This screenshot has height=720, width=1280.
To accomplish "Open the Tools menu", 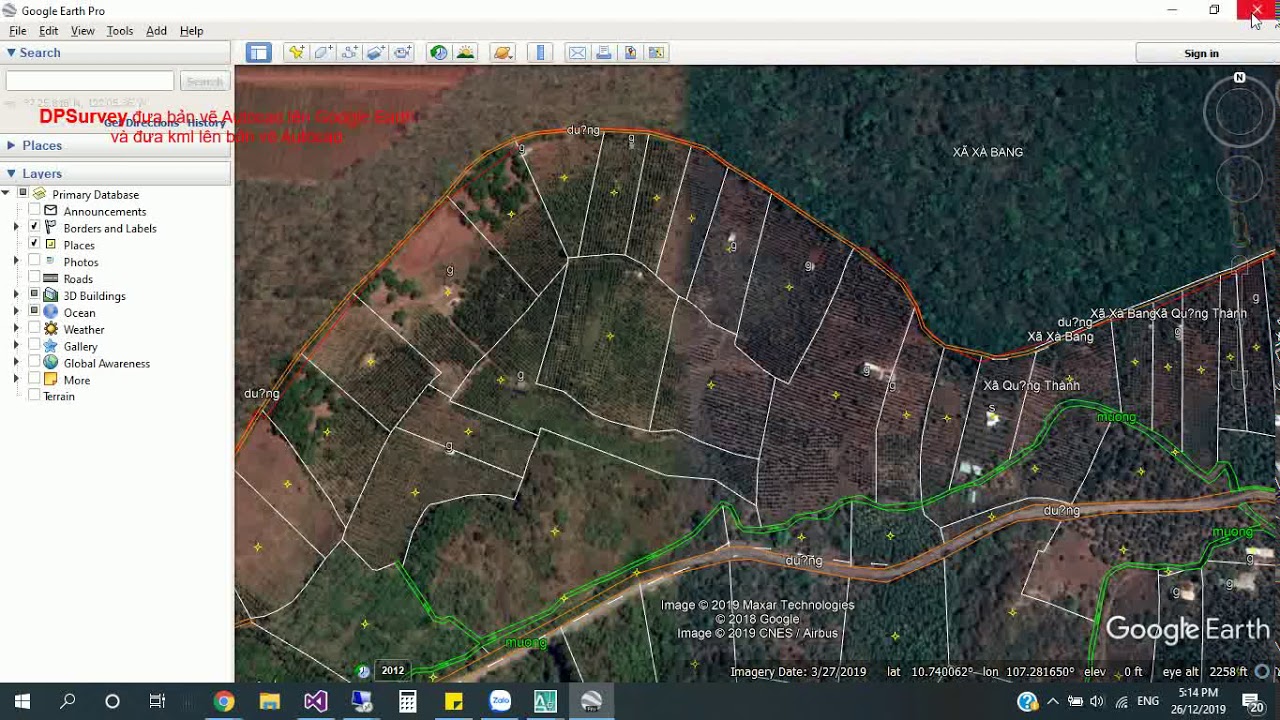I will [120, 31].
